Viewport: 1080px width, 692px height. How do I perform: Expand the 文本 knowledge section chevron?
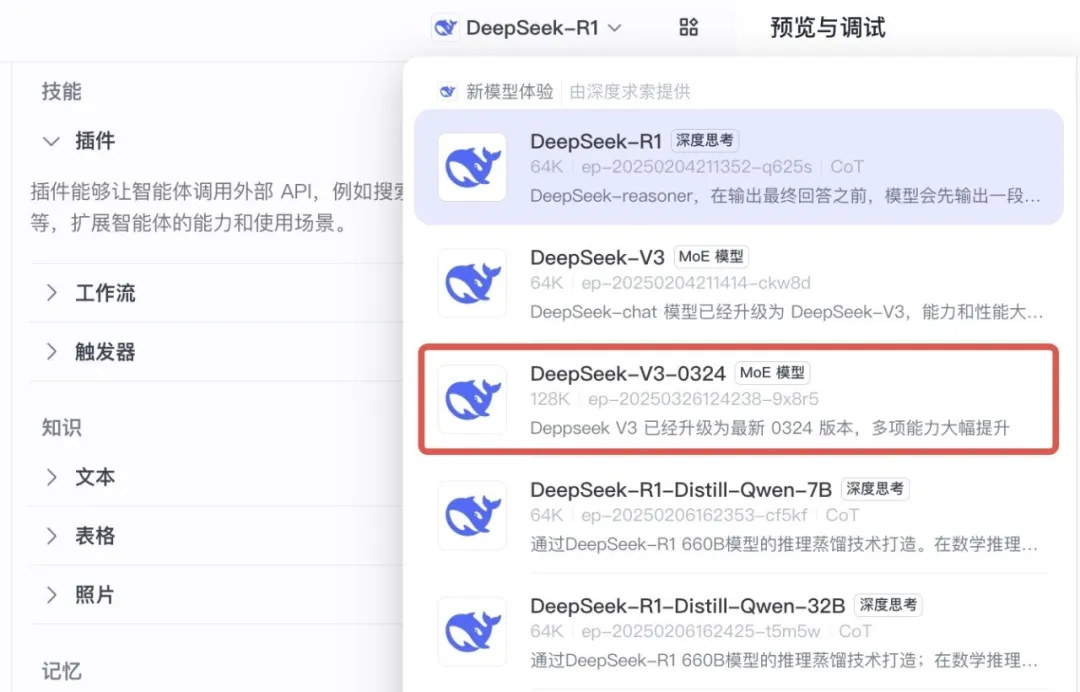tap(52, 476)
